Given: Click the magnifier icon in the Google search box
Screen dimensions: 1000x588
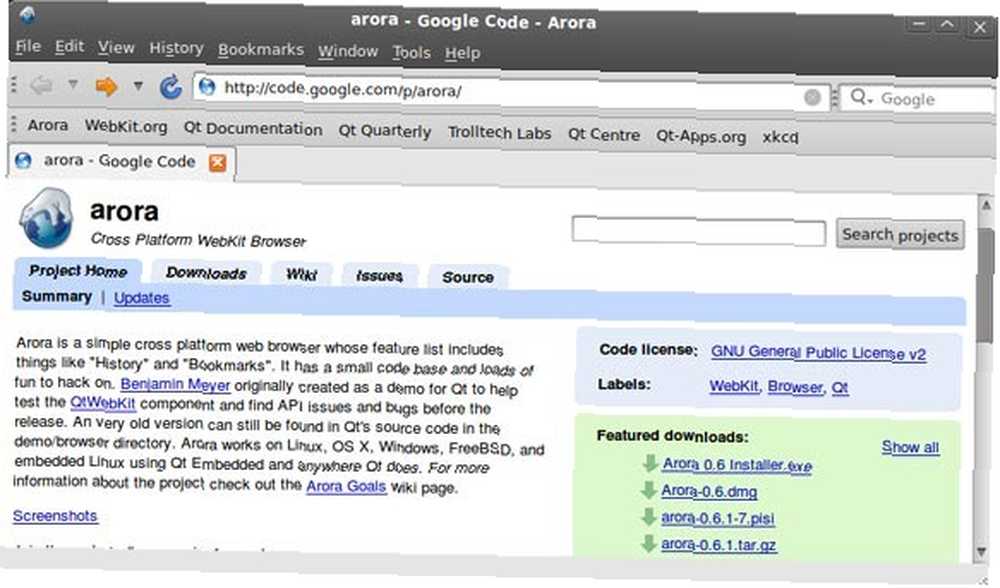Looking at the screenshot, I should coord(860,98).
